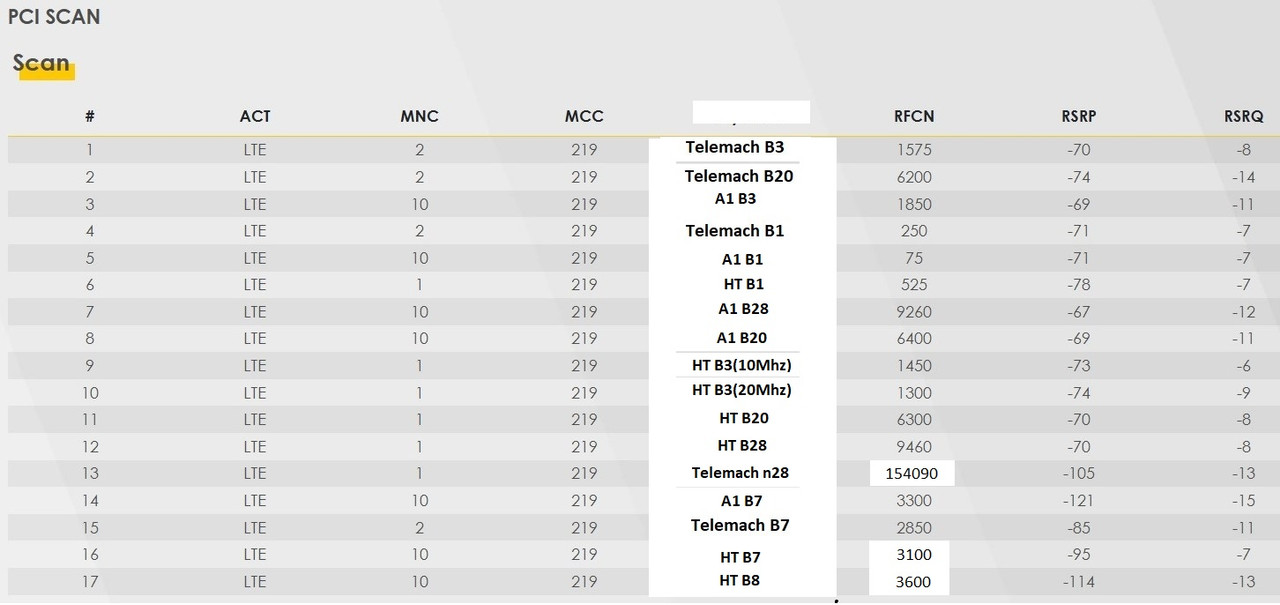Click RFCN value 154090
1280x605 pixels.
[912, 474]
